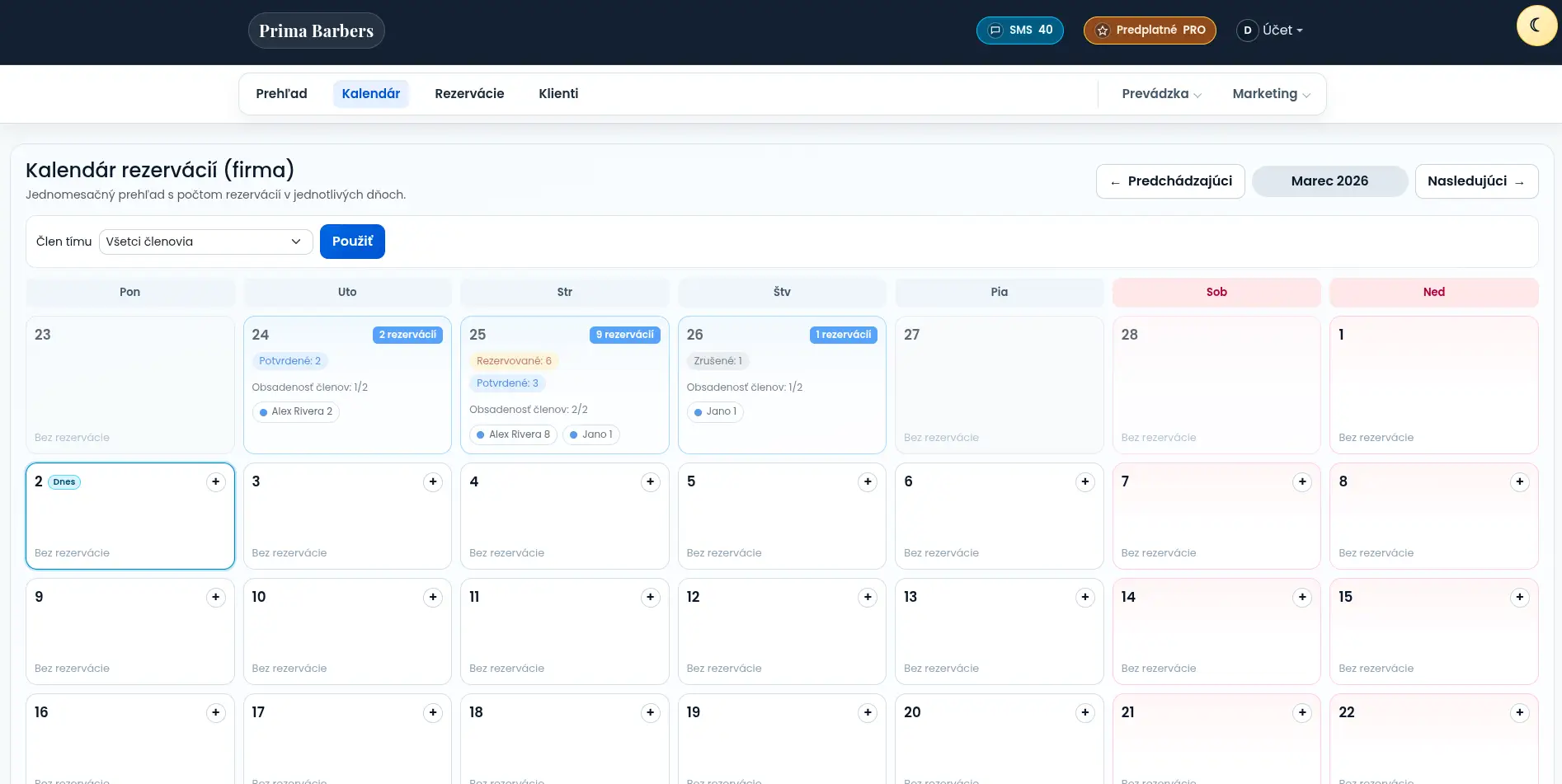Switch to the Rezervácie tab
1562x784 pixels.
tap(469, 94)
